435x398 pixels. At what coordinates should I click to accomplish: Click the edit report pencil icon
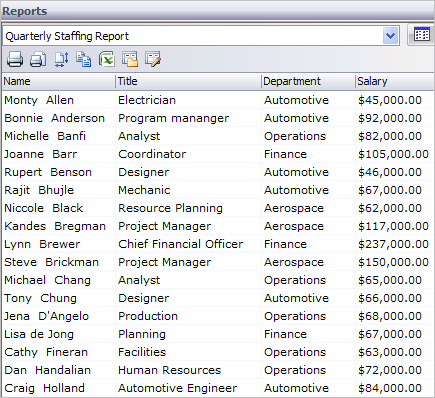click(153, 59)
